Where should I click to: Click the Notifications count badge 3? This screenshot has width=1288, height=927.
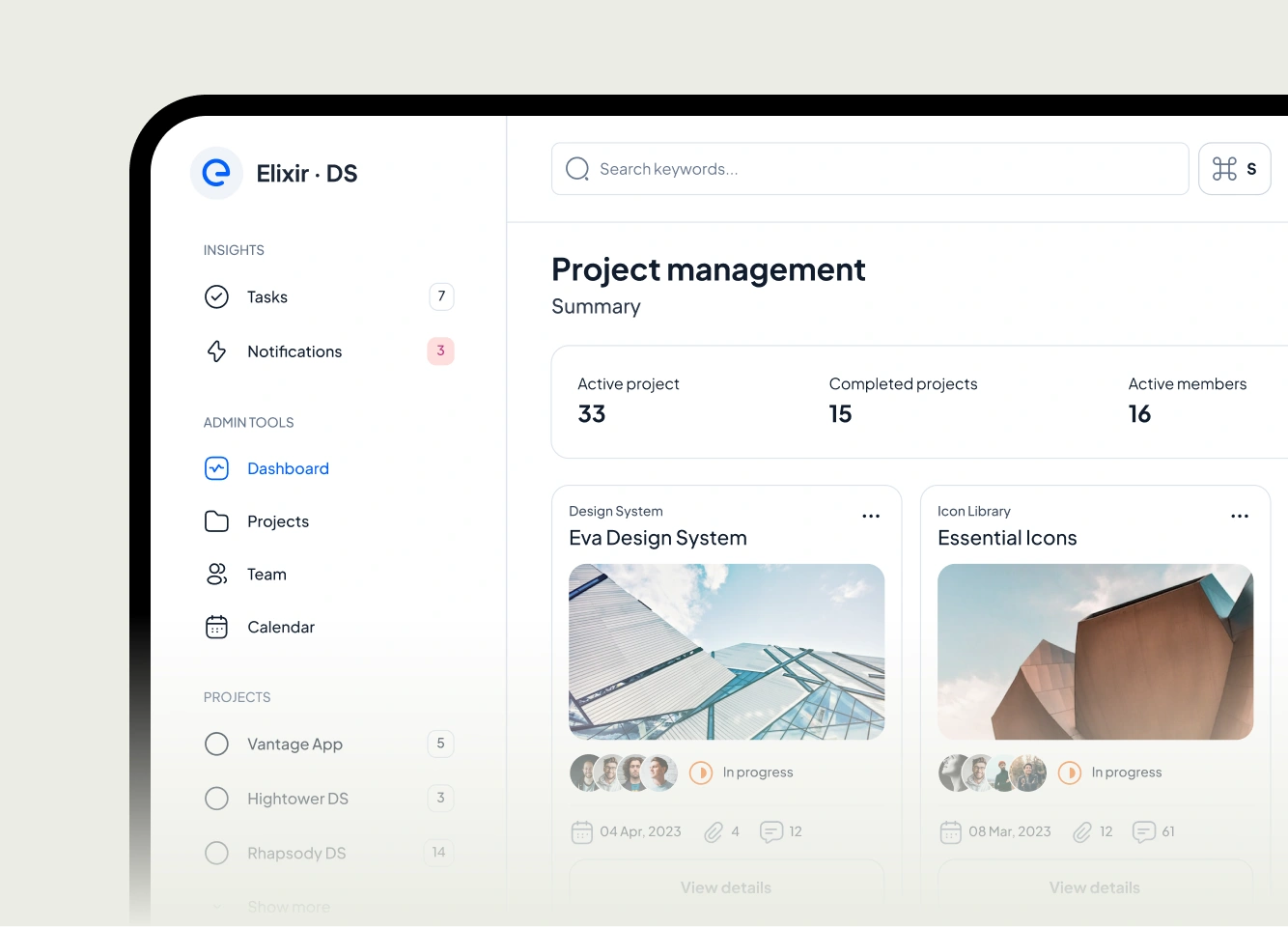pos(441,351)
